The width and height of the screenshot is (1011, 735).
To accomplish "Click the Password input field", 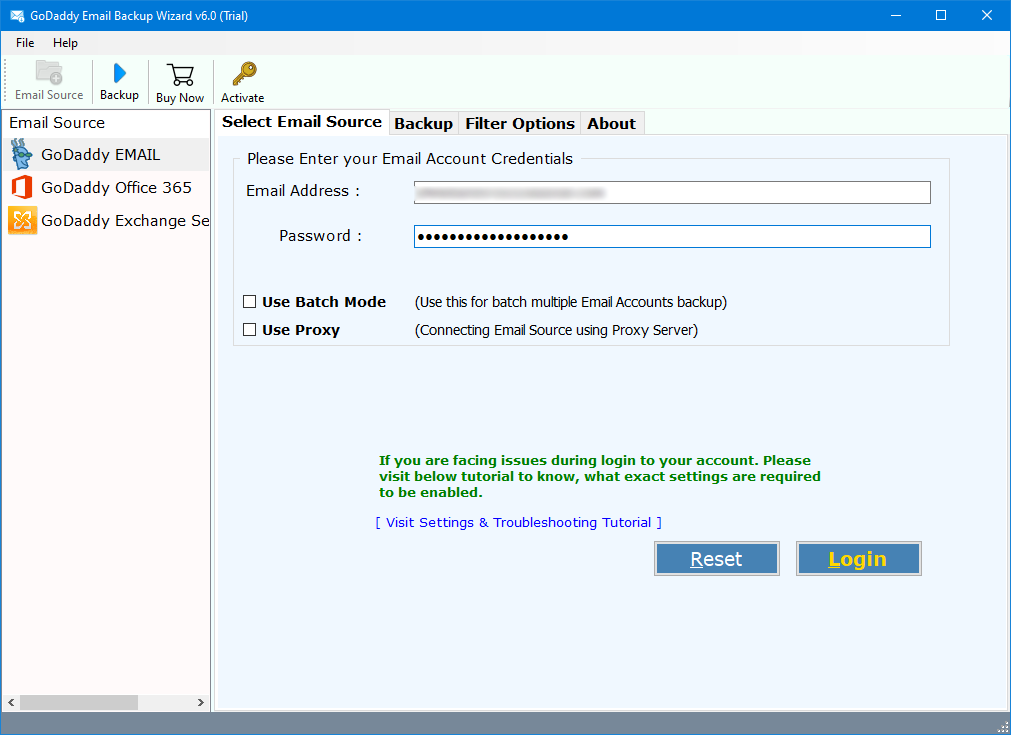I will pos(672,237).
